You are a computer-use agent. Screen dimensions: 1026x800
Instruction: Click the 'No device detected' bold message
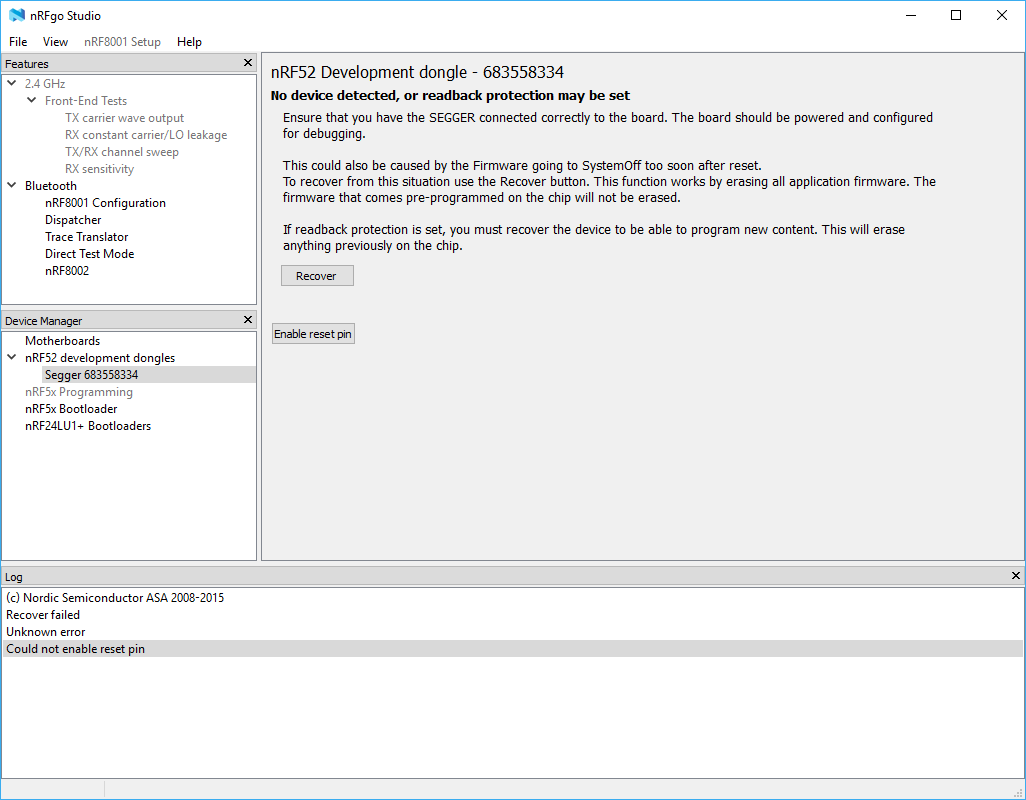pyautogui.click(x=450, y=96)
